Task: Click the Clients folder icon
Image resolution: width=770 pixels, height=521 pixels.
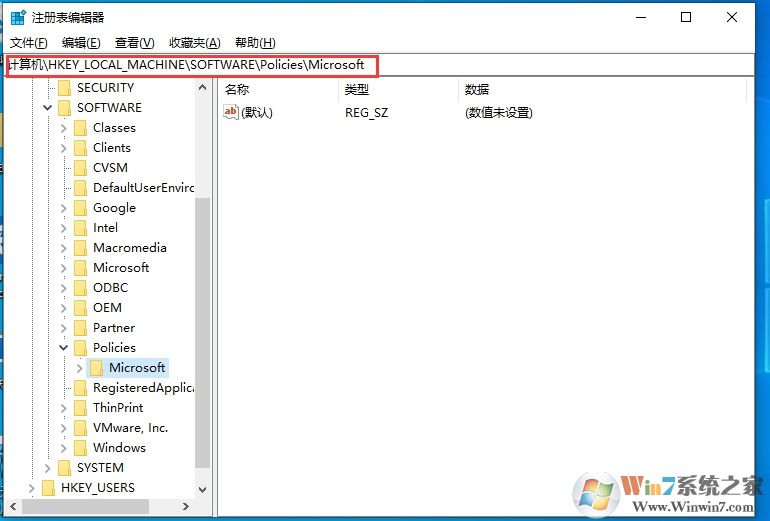Action: (80, 148)
